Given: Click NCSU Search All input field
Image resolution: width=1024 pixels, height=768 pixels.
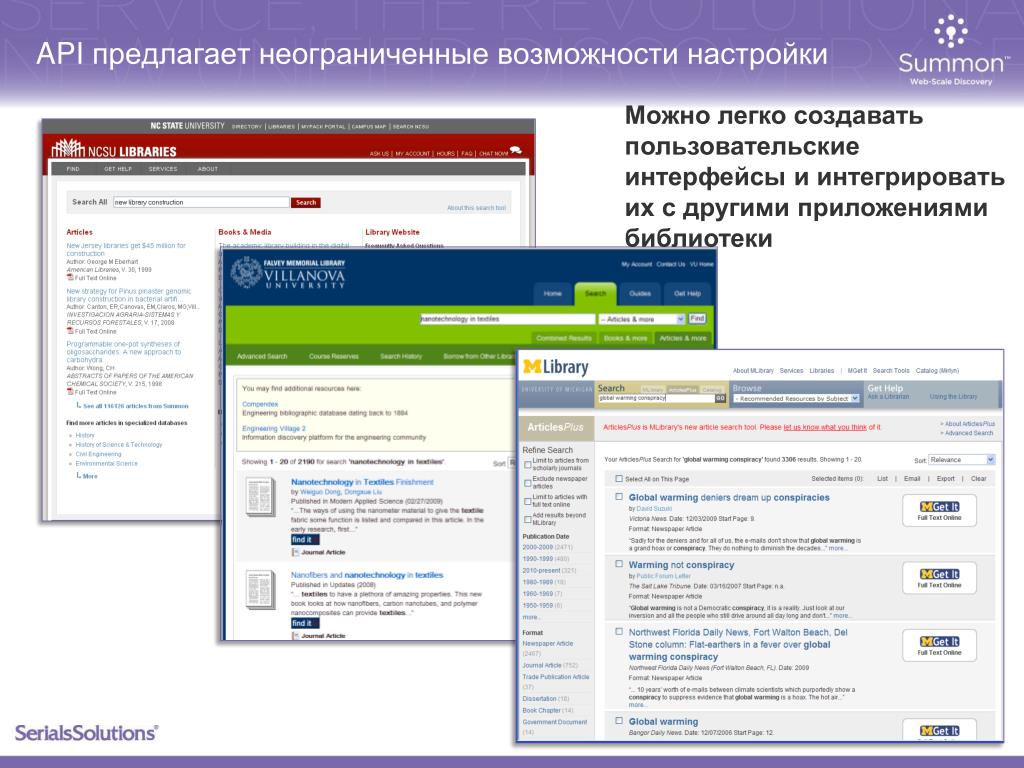Looking at the screenshot, I should coord(201,202).
